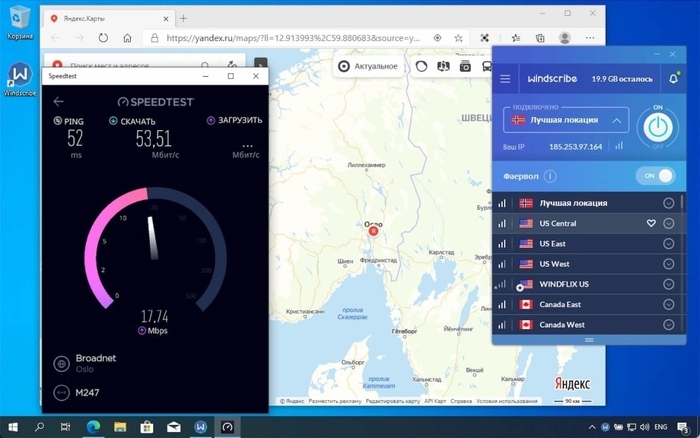
Task: Expand the US East server list
Action: coord(669,244)
